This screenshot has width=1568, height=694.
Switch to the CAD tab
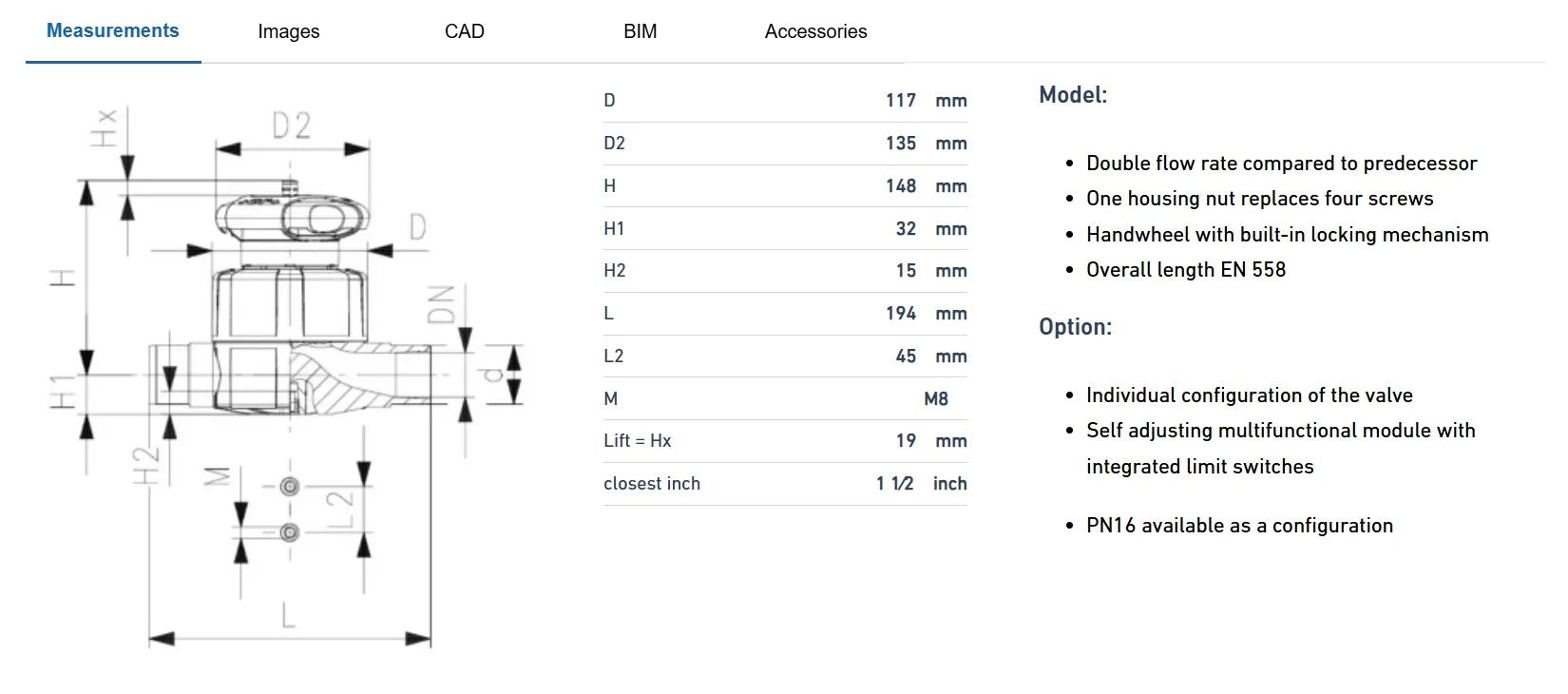[465, 31]
